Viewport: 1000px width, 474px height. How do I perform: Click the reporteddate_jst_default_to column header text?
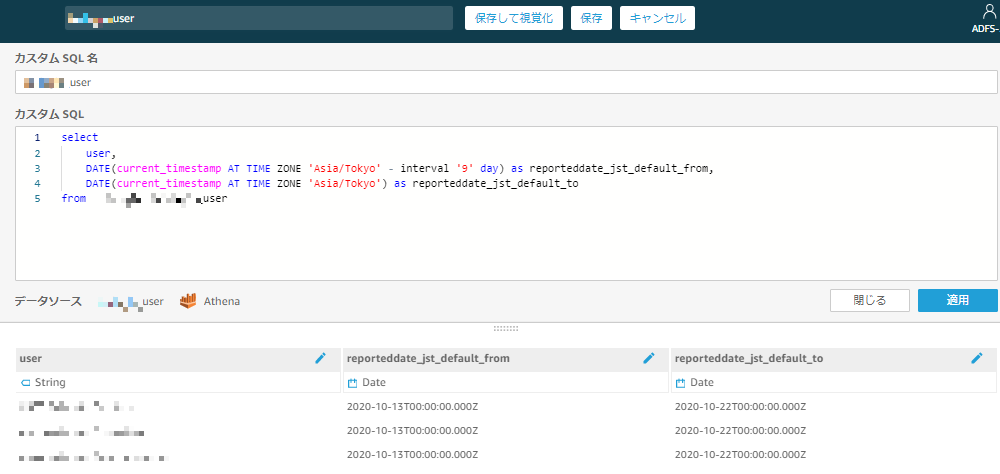click(x=749, y=359)
